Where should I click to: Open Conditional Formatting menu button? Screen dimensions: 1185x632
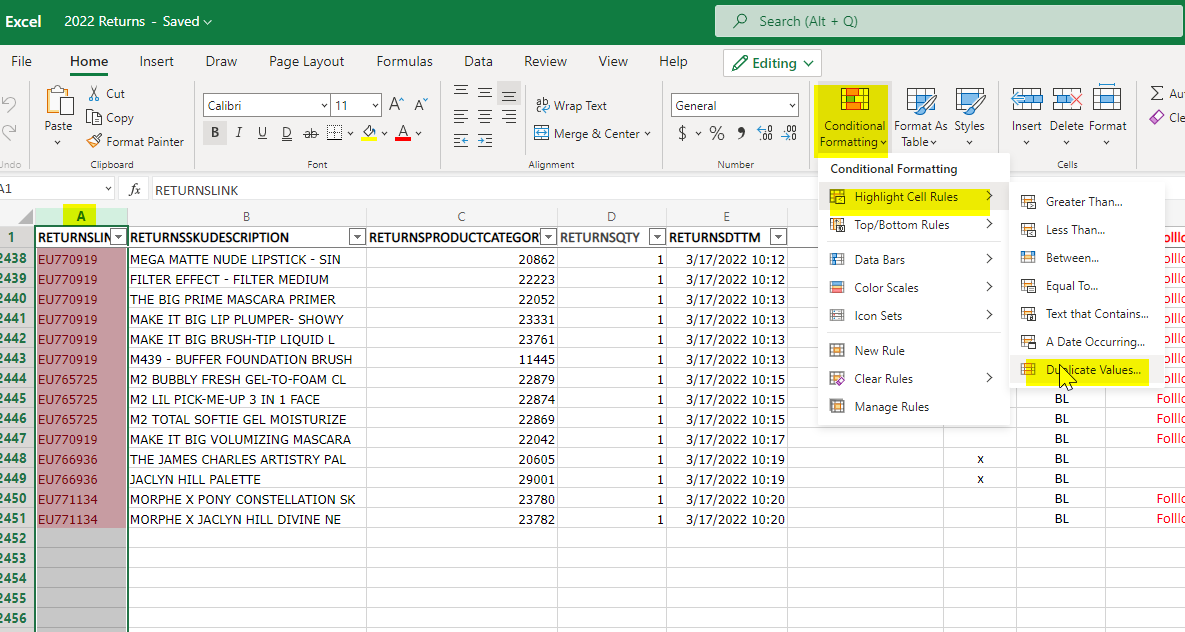point(853,117)
